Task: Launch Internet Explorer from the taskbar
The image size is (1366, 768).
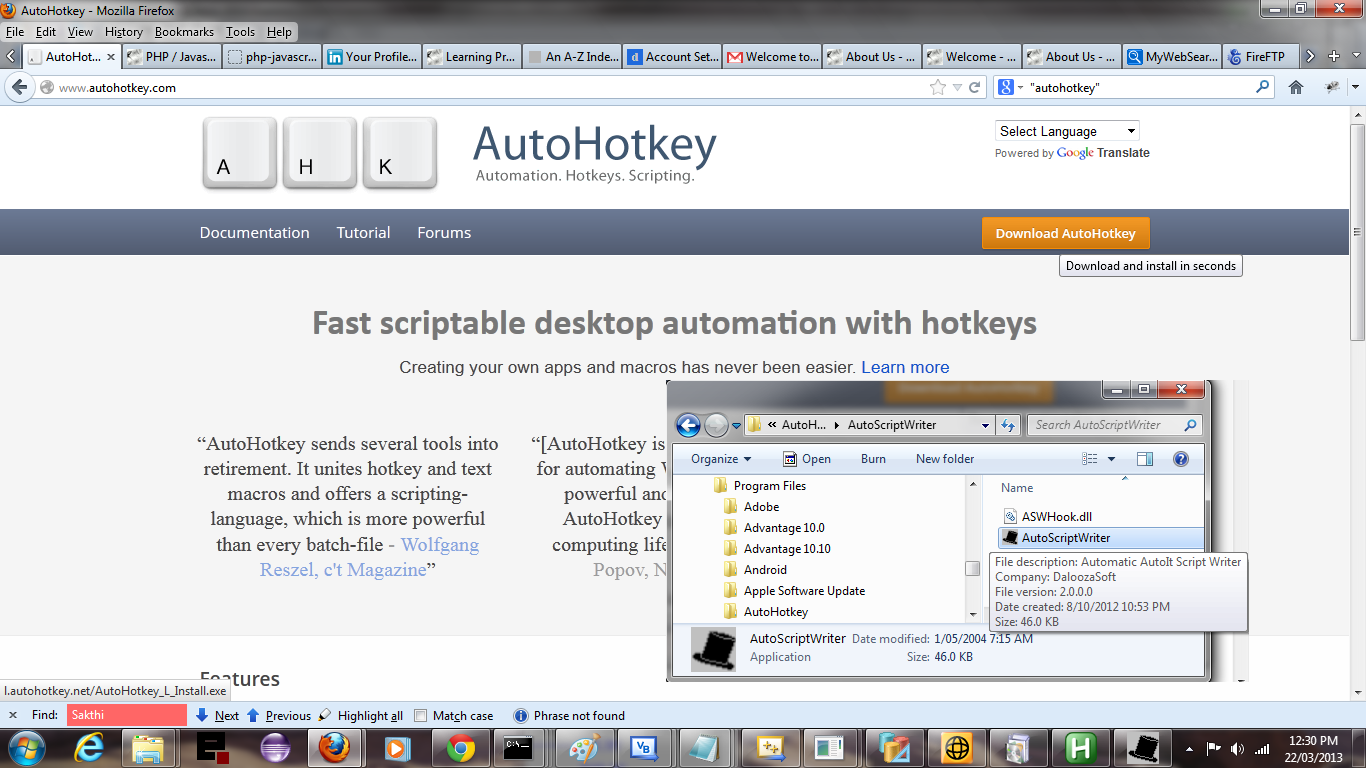Action: 89,747
